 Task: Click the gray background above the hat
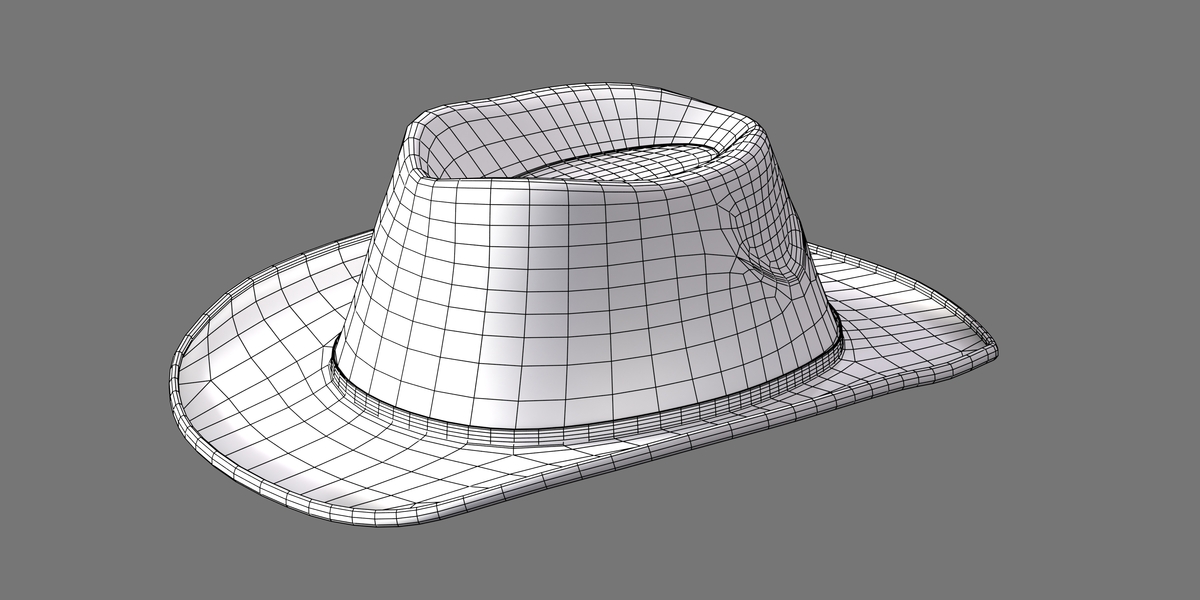click(x=600, y=40)
